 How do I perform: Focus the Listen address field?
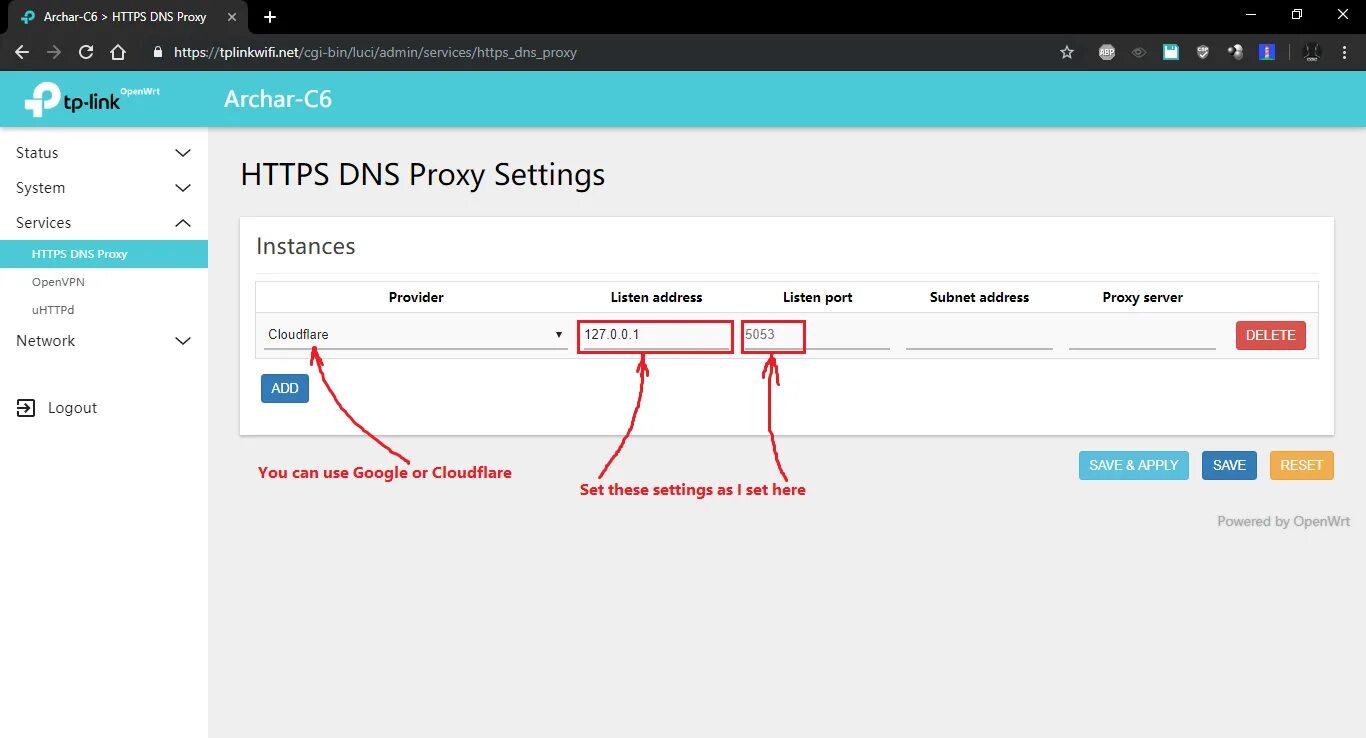656,335
